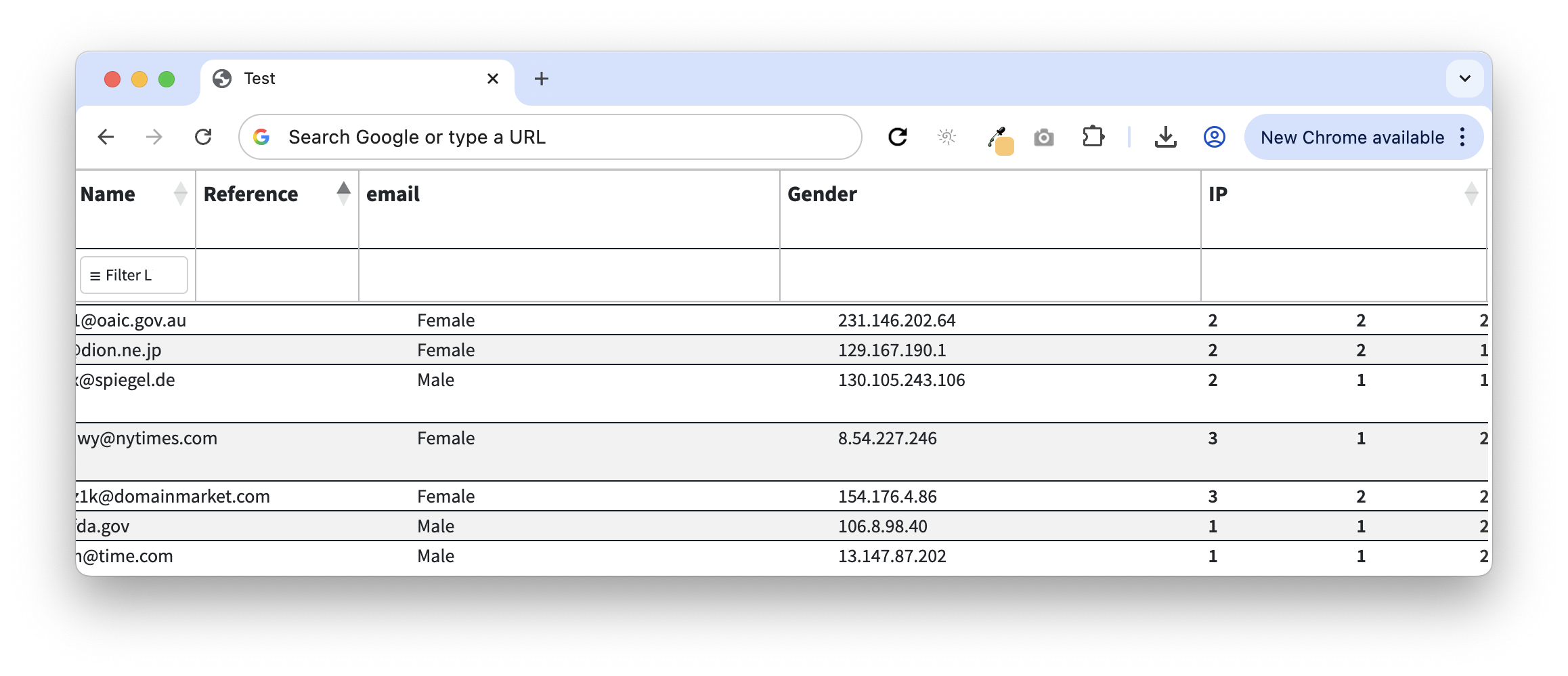Image resolution: width=1568 pixels, height=676 pixels.
Task: Open the Chrome profile account icon
Action: click(1214, 138)
